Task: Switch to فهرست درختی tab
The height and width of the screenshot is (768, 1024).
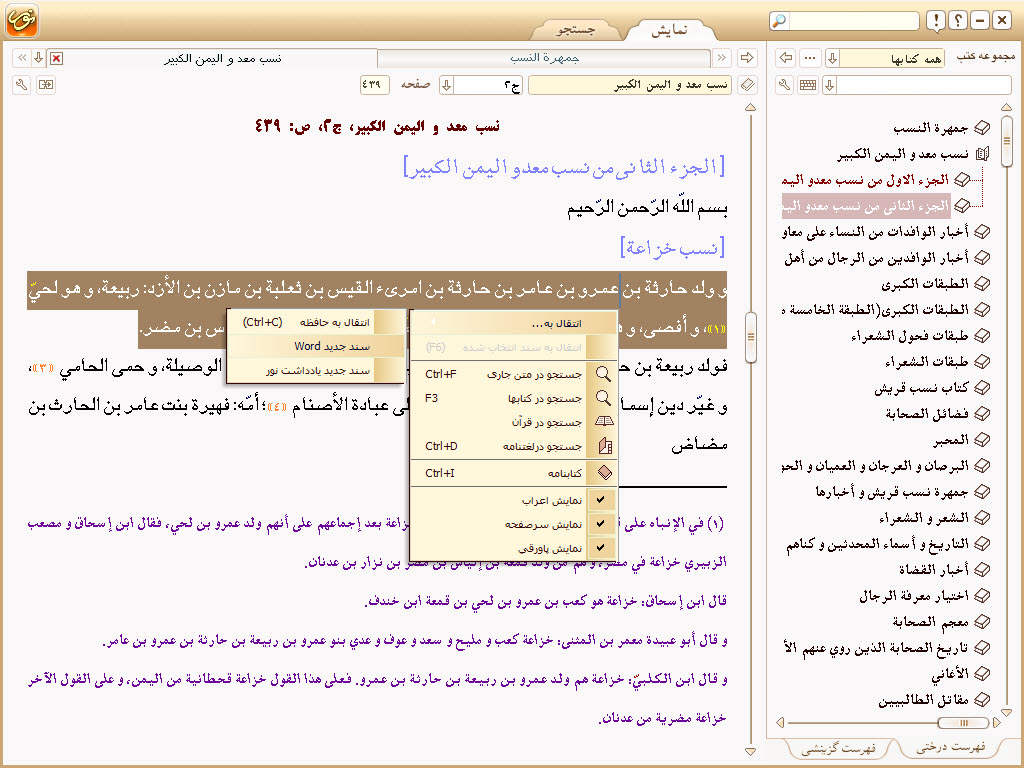Action: point(951,746)
